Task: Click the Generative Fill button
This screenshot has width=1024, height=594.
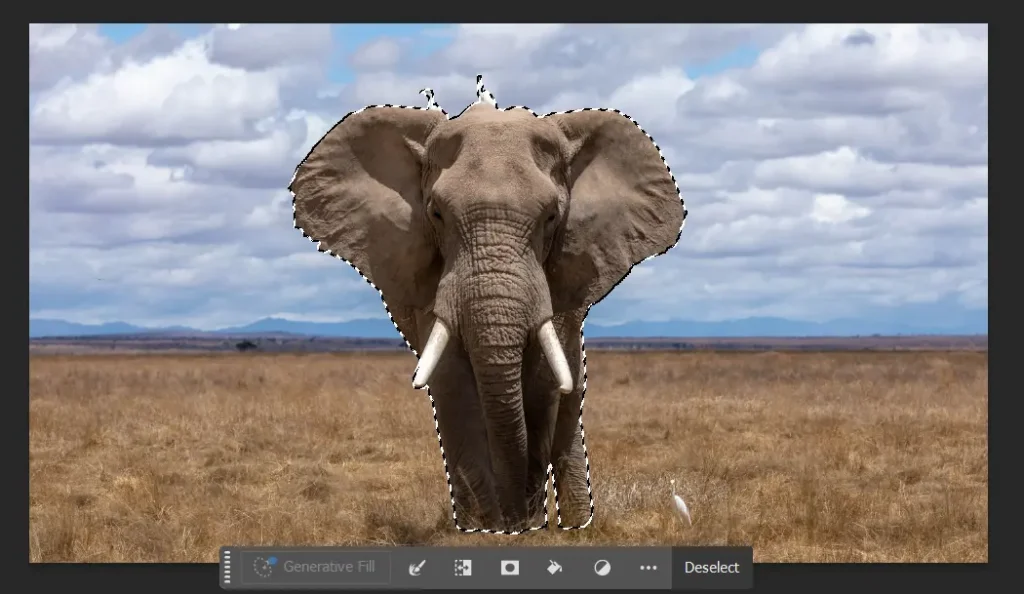Action: [316, 567]
